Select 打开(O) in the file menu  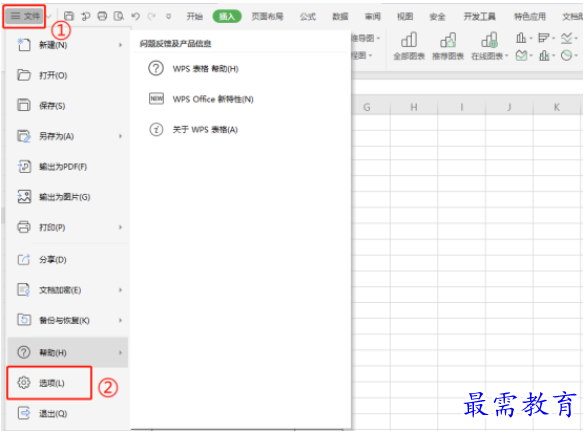(x=68, y=75)
